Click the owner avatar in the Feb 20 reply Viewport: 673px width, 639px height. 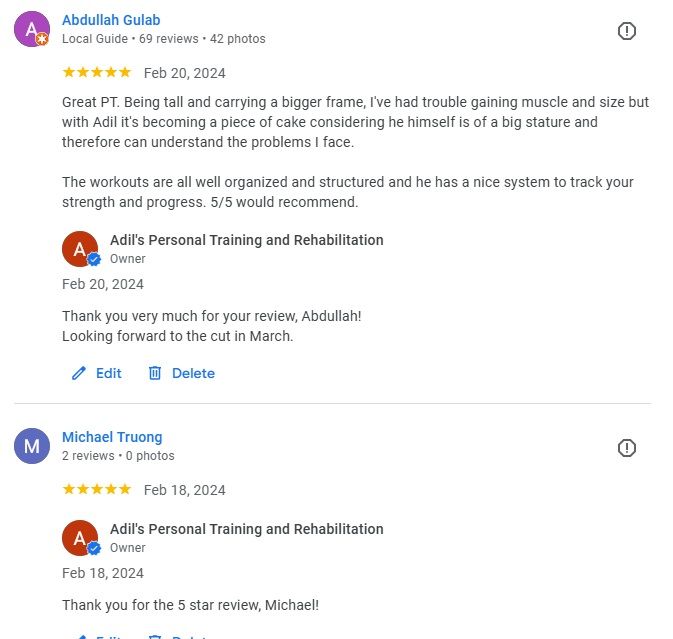80,249
